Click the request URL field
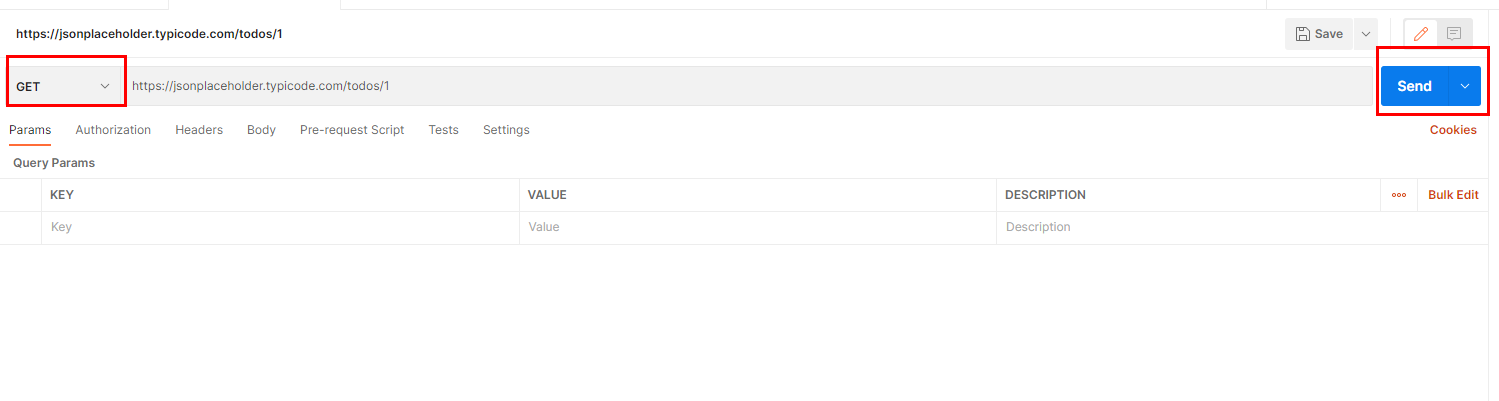Image resolution: width=1499 pixels, height=401 pixels. coord(749,86)
